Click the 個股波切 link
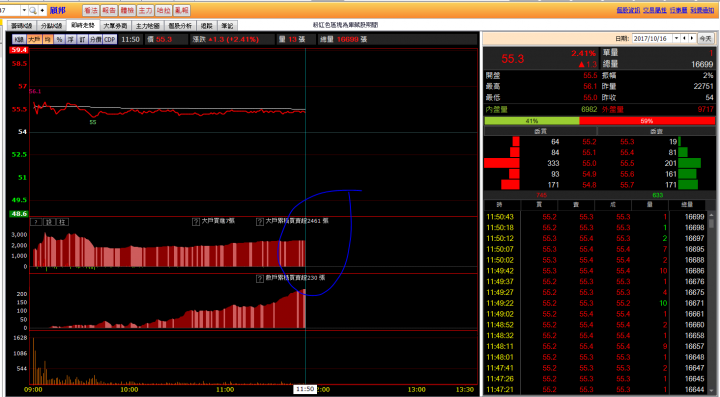 coord(628,10)
